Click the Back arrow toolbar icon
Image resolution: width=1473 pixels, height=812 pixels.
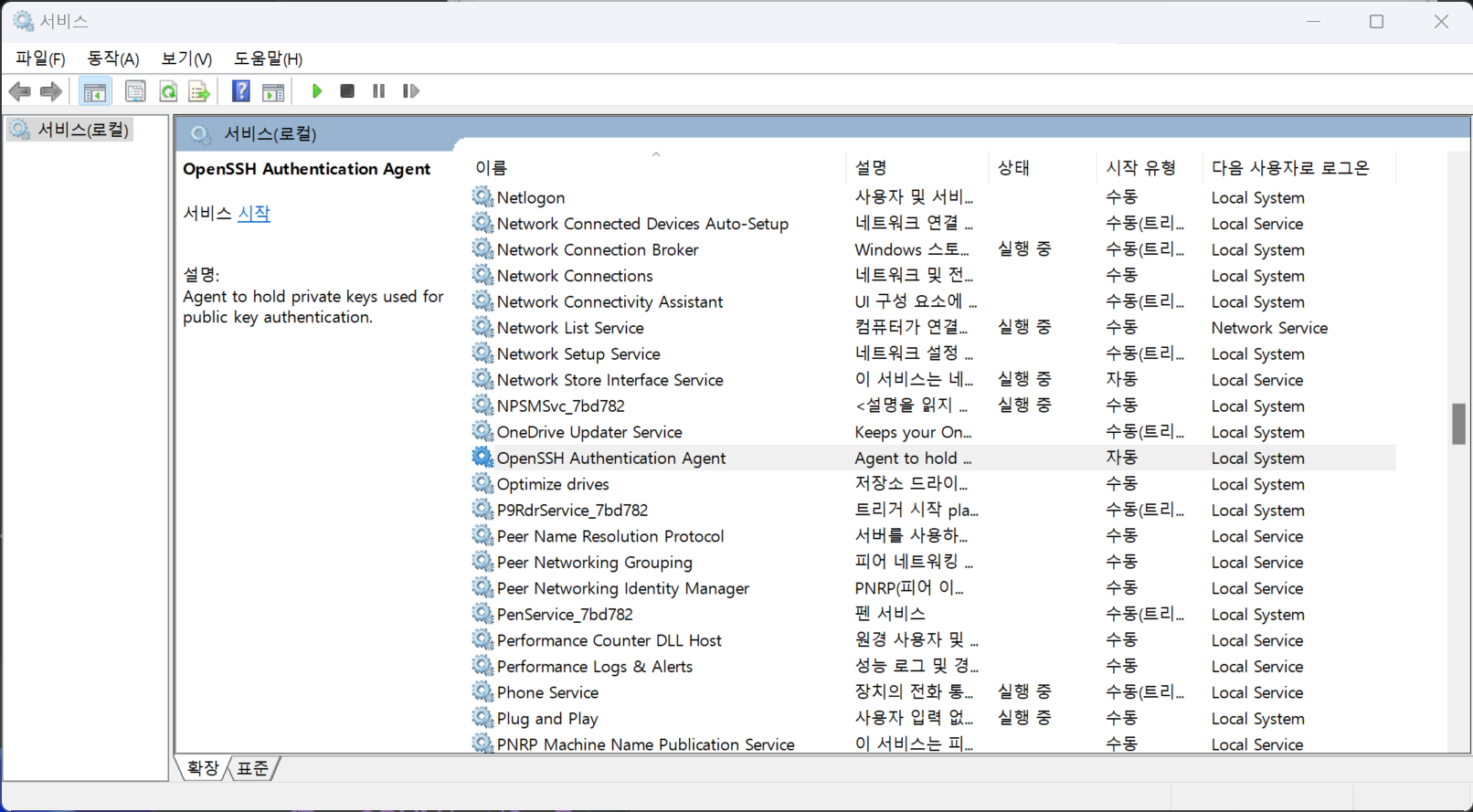(20, 91)
